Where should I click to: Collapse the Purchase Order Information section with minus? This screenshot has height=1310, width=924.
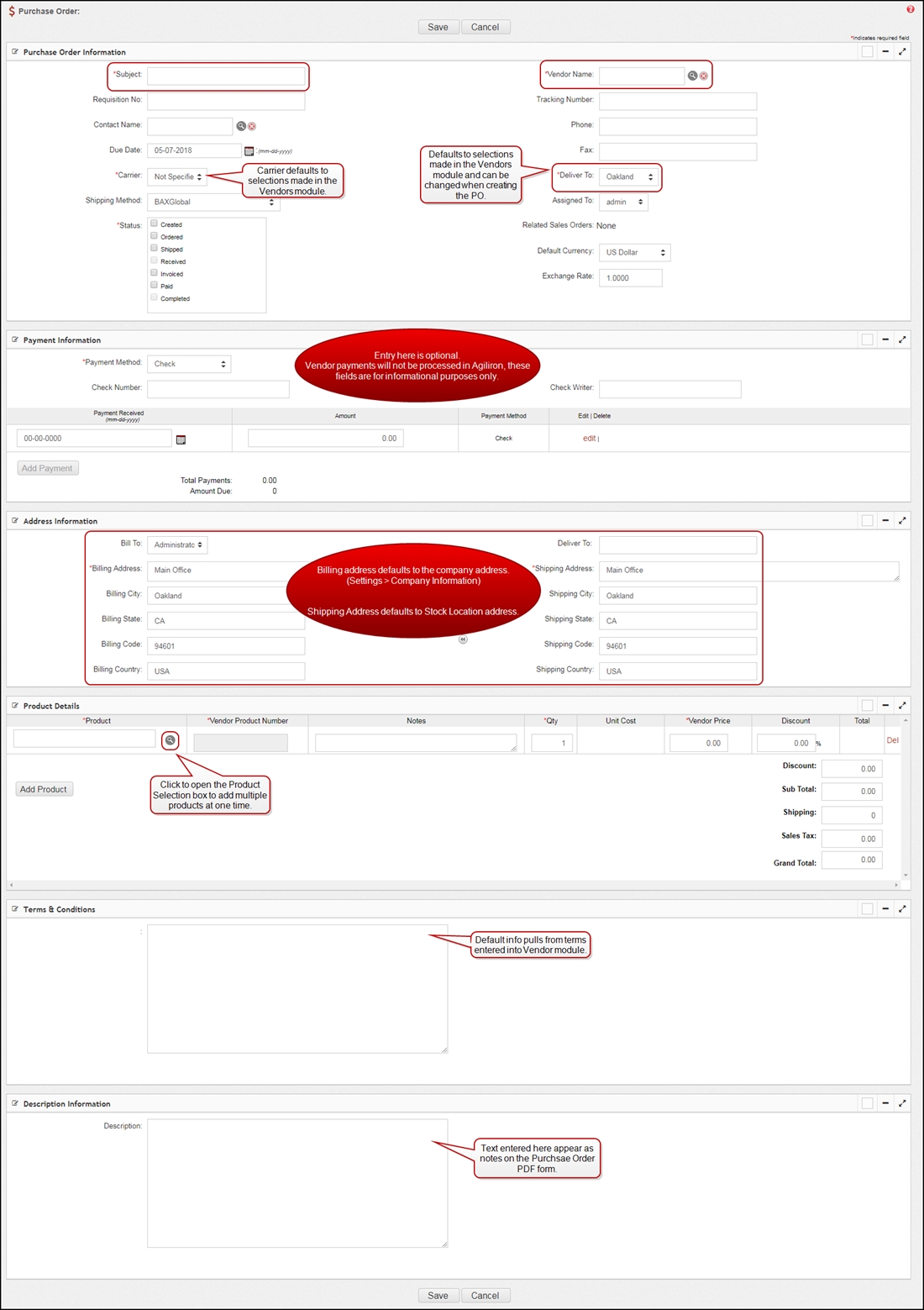click(x=885, y=51)
